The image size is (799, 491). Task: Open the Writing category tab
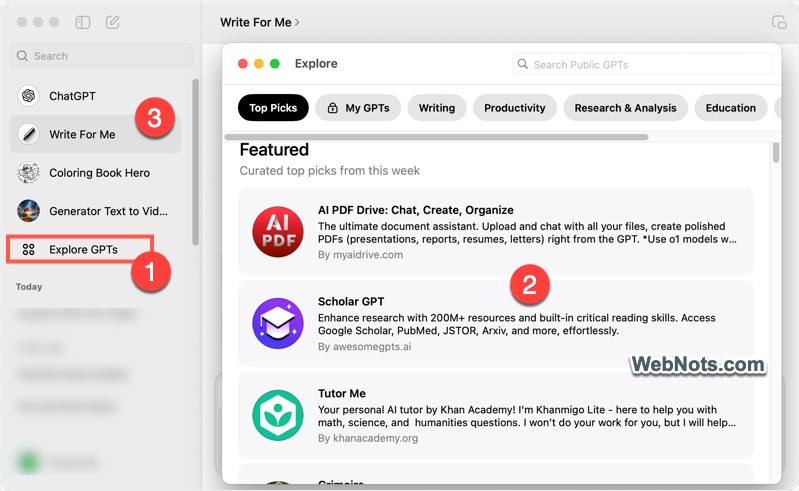pos(437,107)
